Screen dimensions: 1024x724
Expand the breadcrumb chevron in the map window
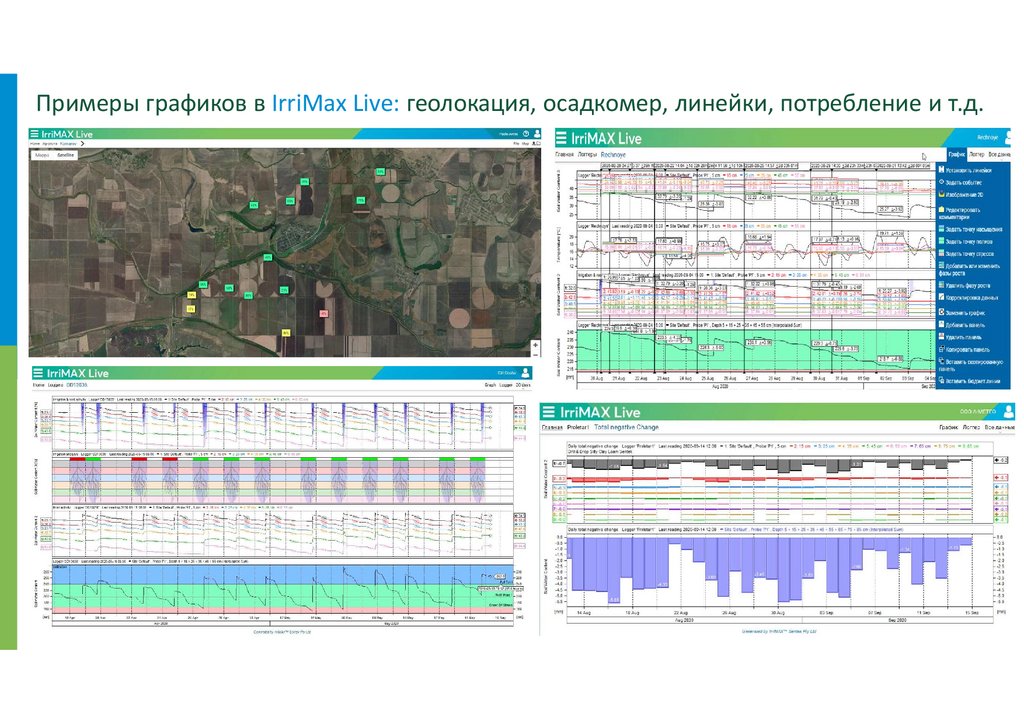(82, 144)
